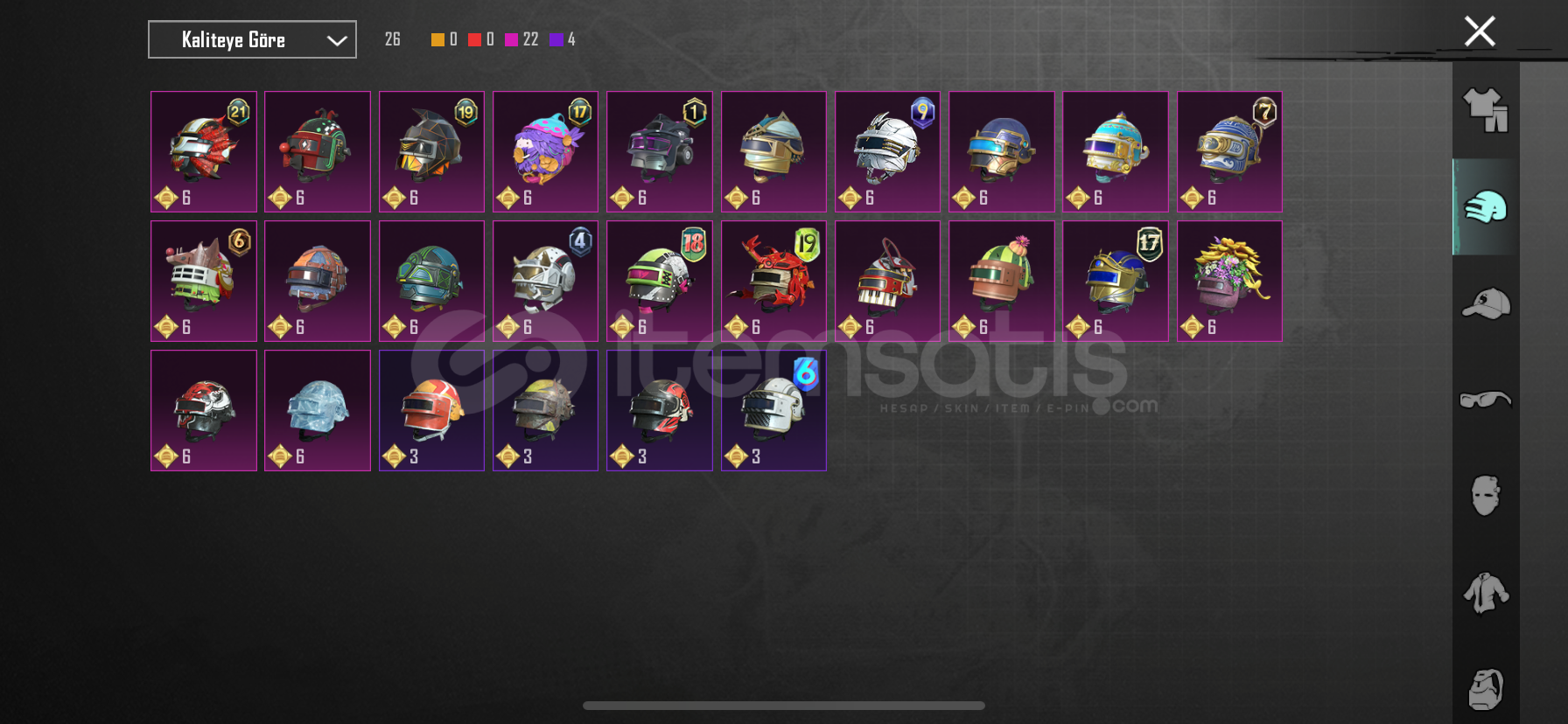Image resolution: width=1568 pixels, height=724 pixels.
Task: Select the piano keys helmet
Action: (x=887, y=281)
